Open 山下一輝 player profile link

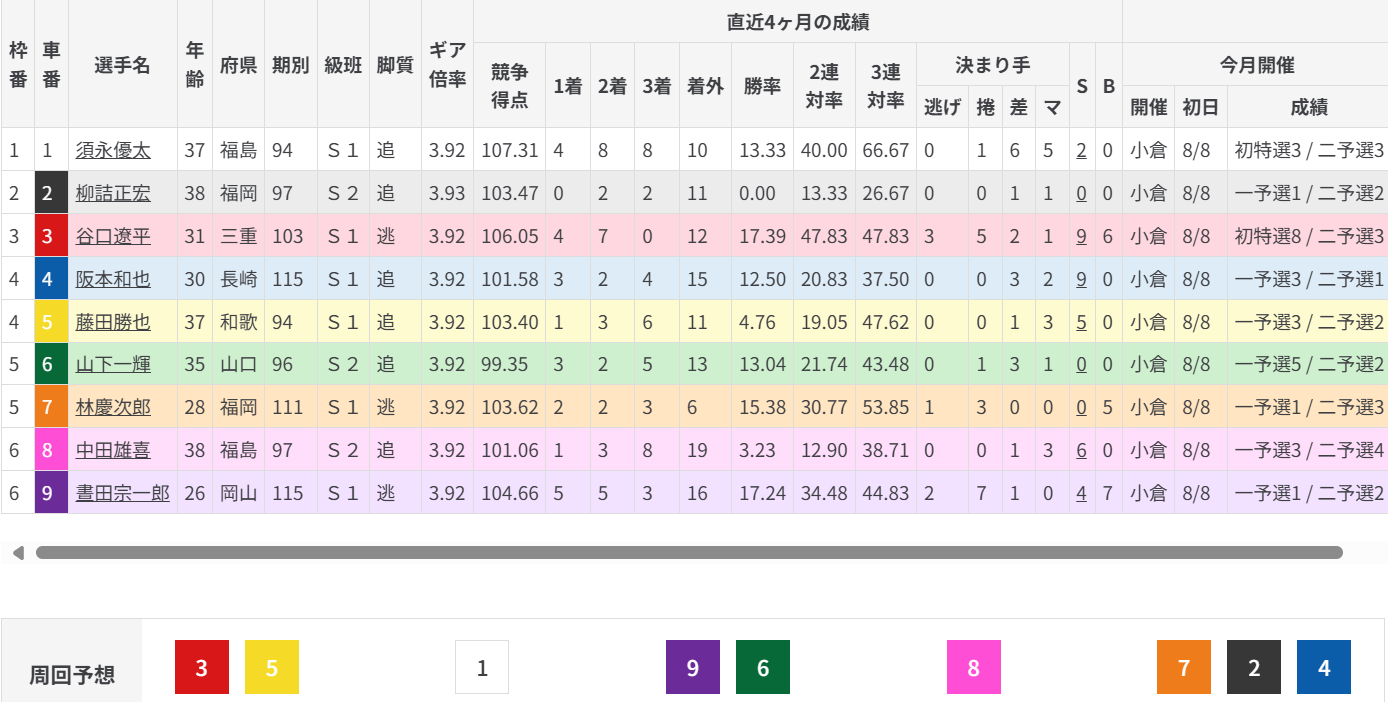(113, 364)
